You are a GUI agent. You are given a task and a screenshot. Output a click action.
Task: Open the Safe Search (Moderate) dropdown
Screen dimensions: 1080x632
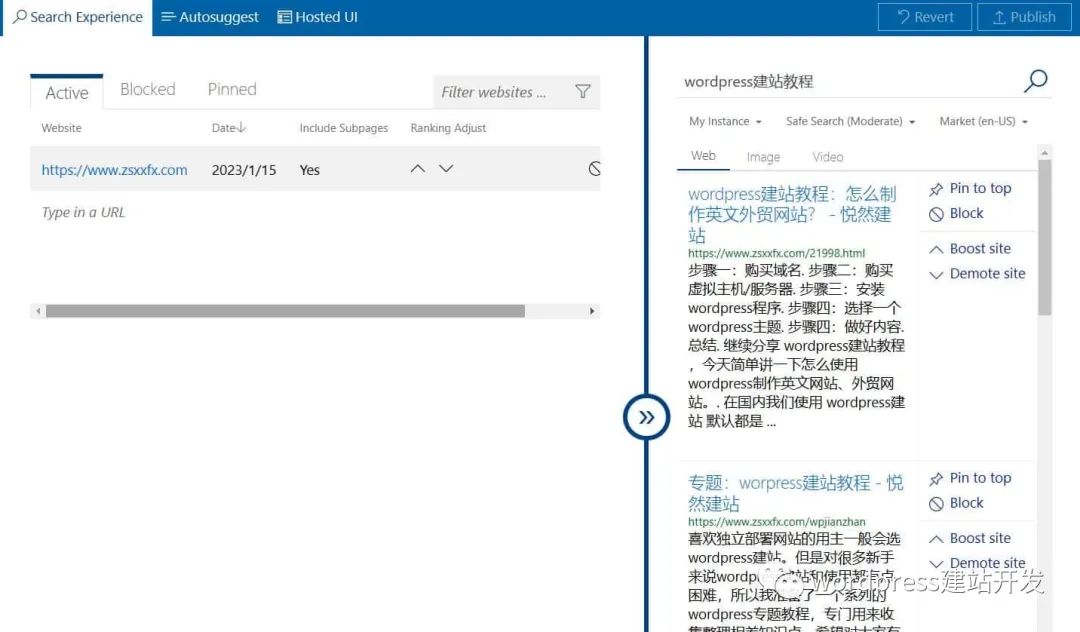point(850,122)
